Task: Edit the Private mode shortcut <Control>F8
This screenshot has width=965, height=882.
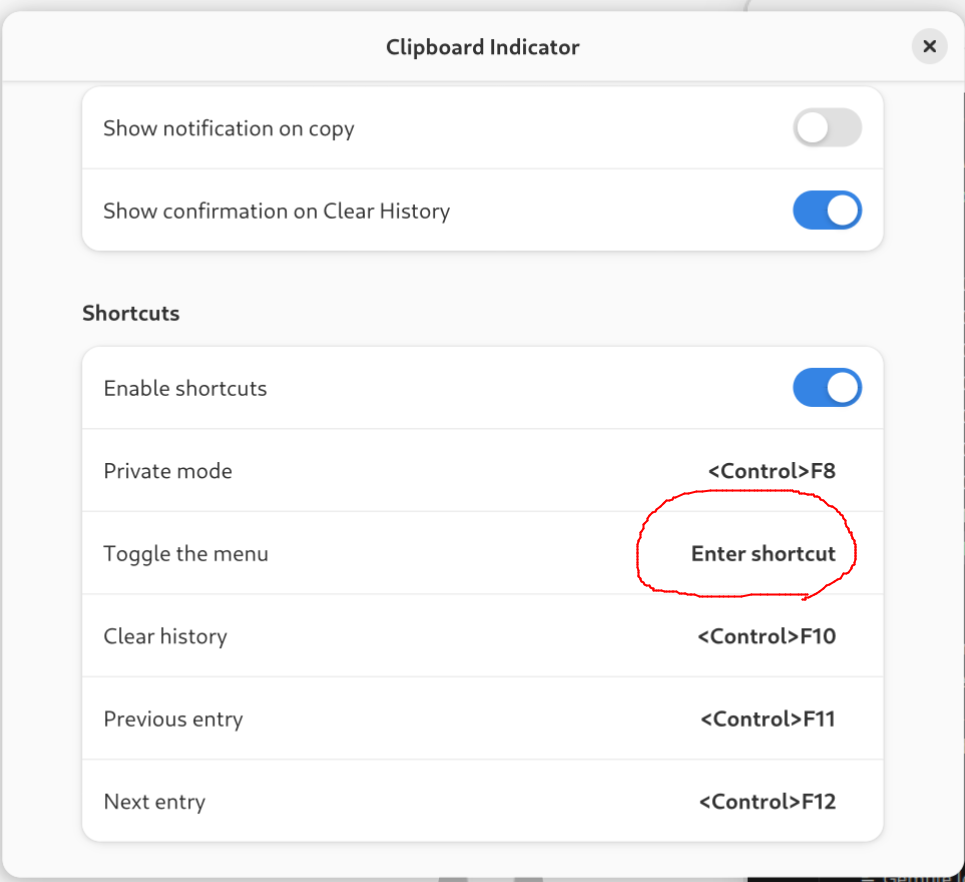Action: 772,471
